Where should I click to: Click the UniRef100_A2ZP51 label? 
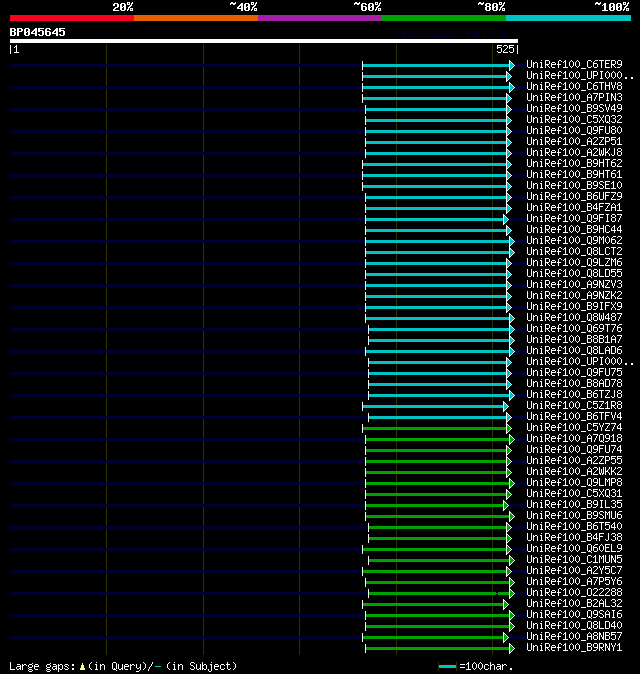tap(574, 141)
